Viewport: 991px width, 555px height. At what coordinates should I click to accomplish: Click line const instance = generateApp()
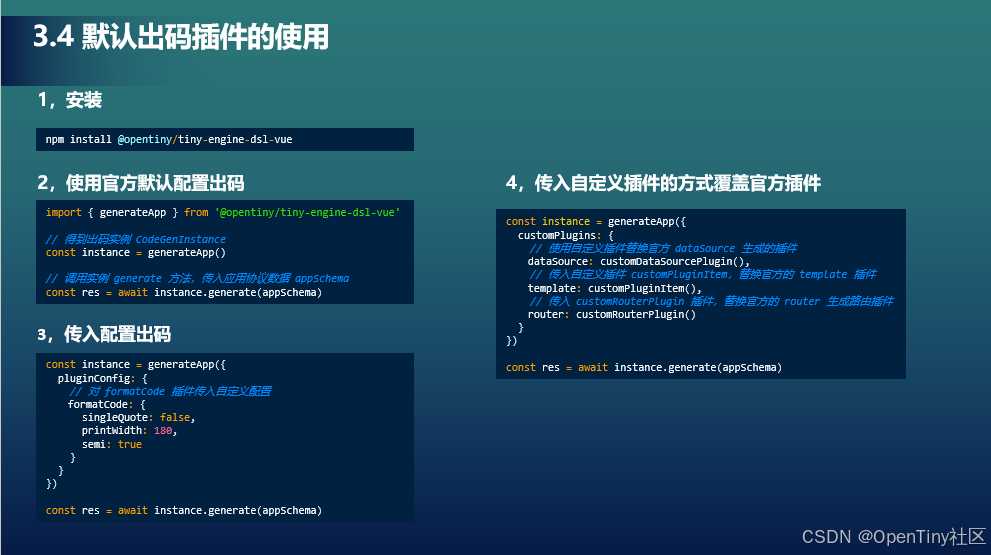135,252
